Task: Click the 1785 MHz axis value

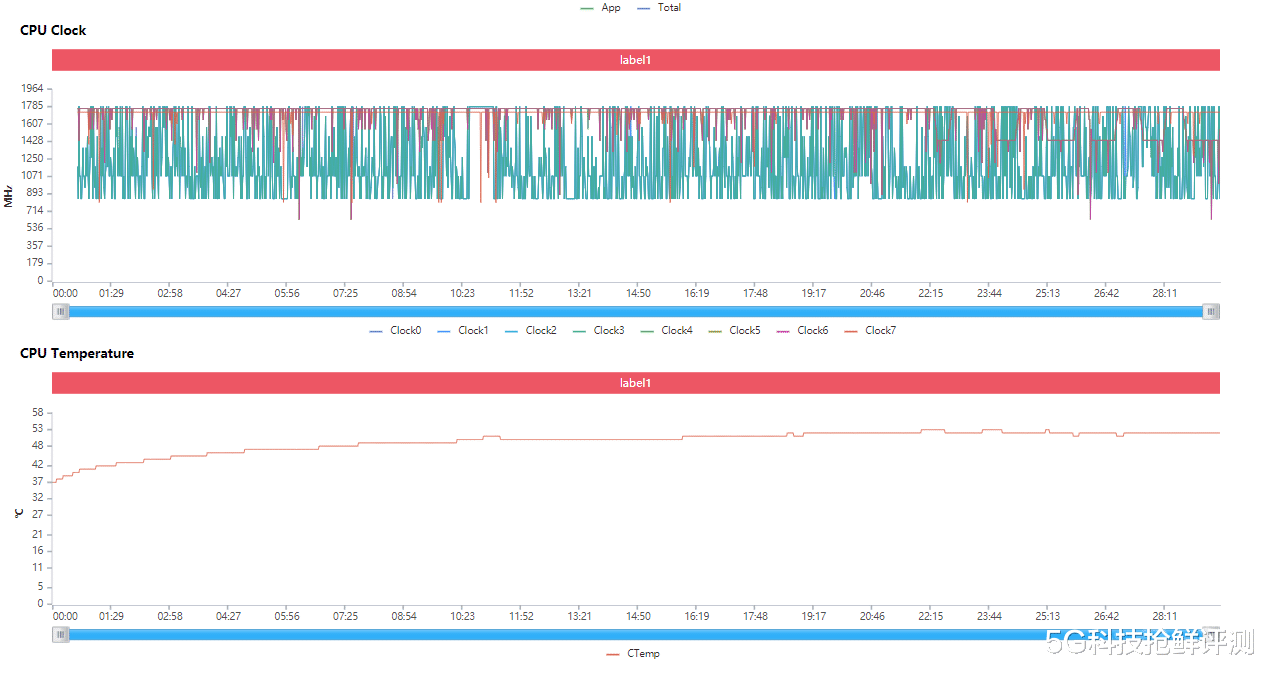Action: pyautogui.click(x=32, y=105)
